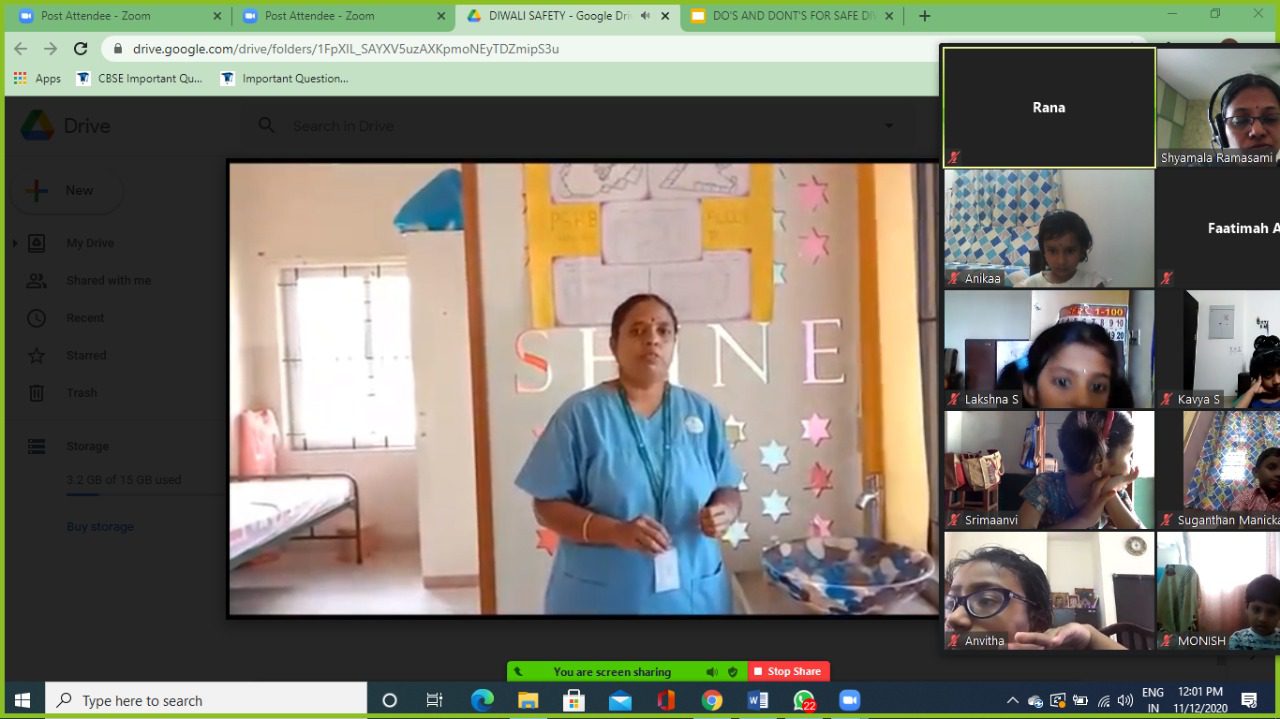Click the muted mic icon in Rana's tile
This screenshot has height=719, width=1280.
coord(954,157)
